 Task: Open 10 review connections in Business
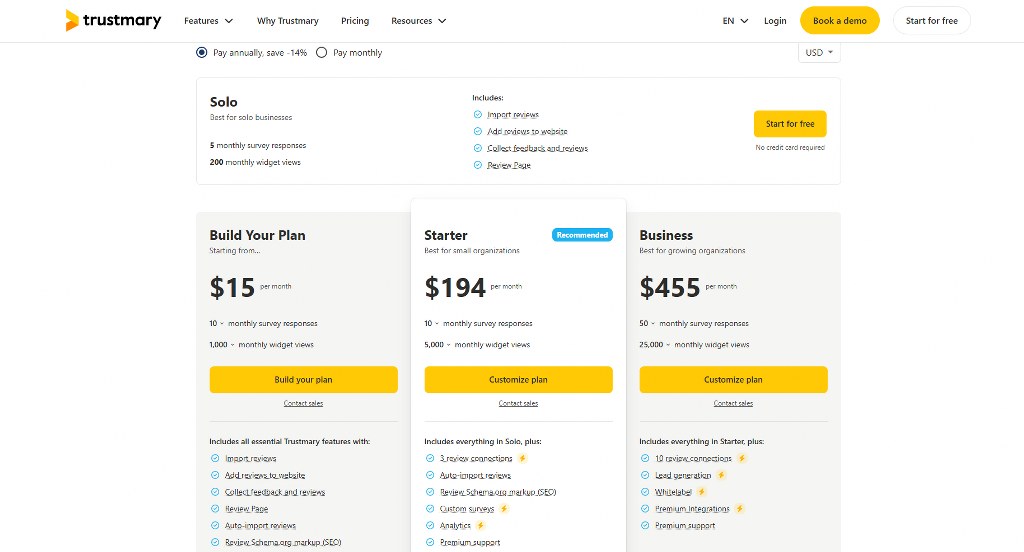point(694,459)
